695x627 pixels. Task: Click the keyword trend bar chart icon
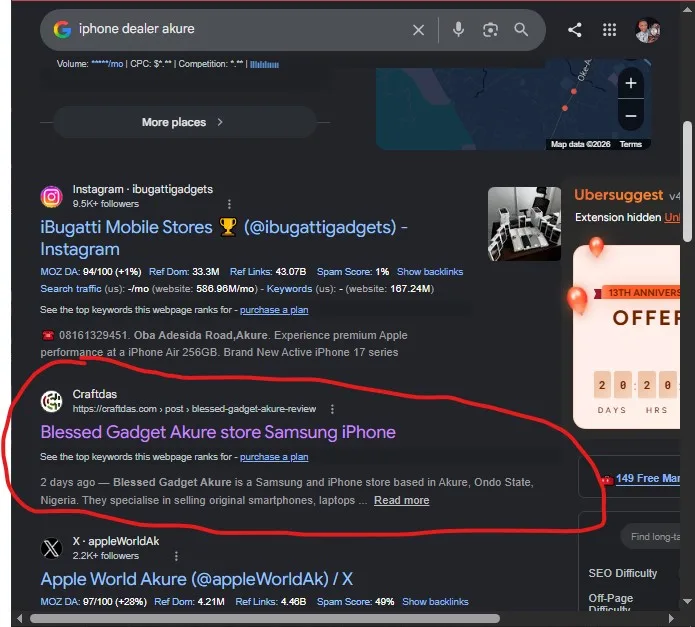tap(265, 64)
